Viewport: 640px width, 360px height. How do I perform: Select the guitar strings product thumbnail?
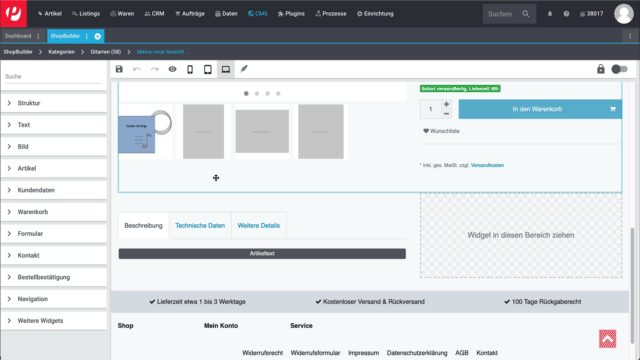click(x=145, y=131)
